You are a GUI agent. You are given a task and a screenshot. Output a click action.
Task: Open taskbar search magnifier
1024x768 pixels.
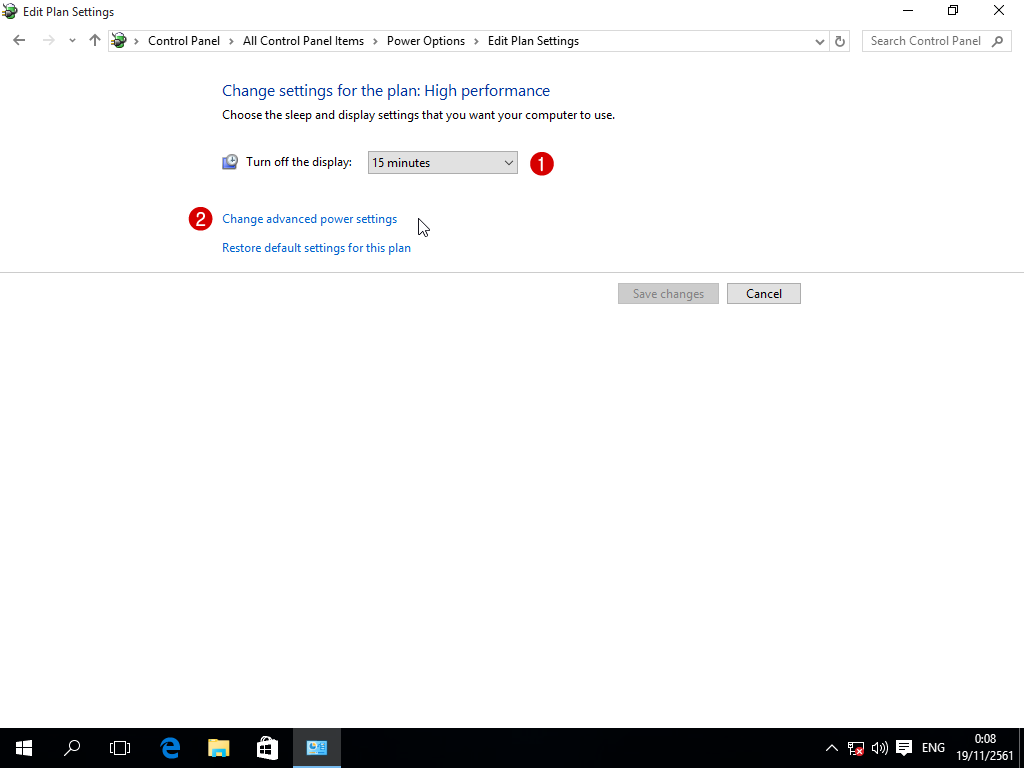coord(72,747)
